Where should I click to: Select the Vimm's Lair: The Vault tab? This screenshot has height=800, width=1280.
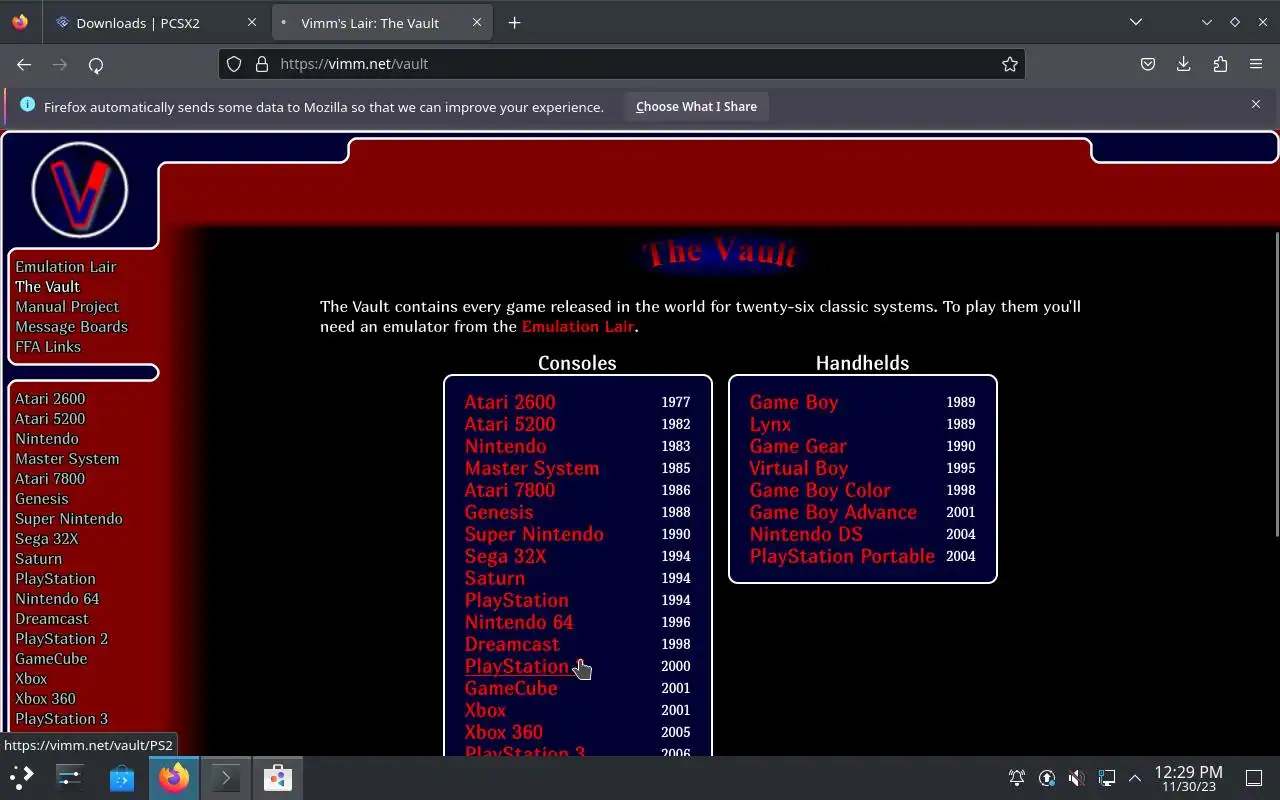click(x=381, y=22)
